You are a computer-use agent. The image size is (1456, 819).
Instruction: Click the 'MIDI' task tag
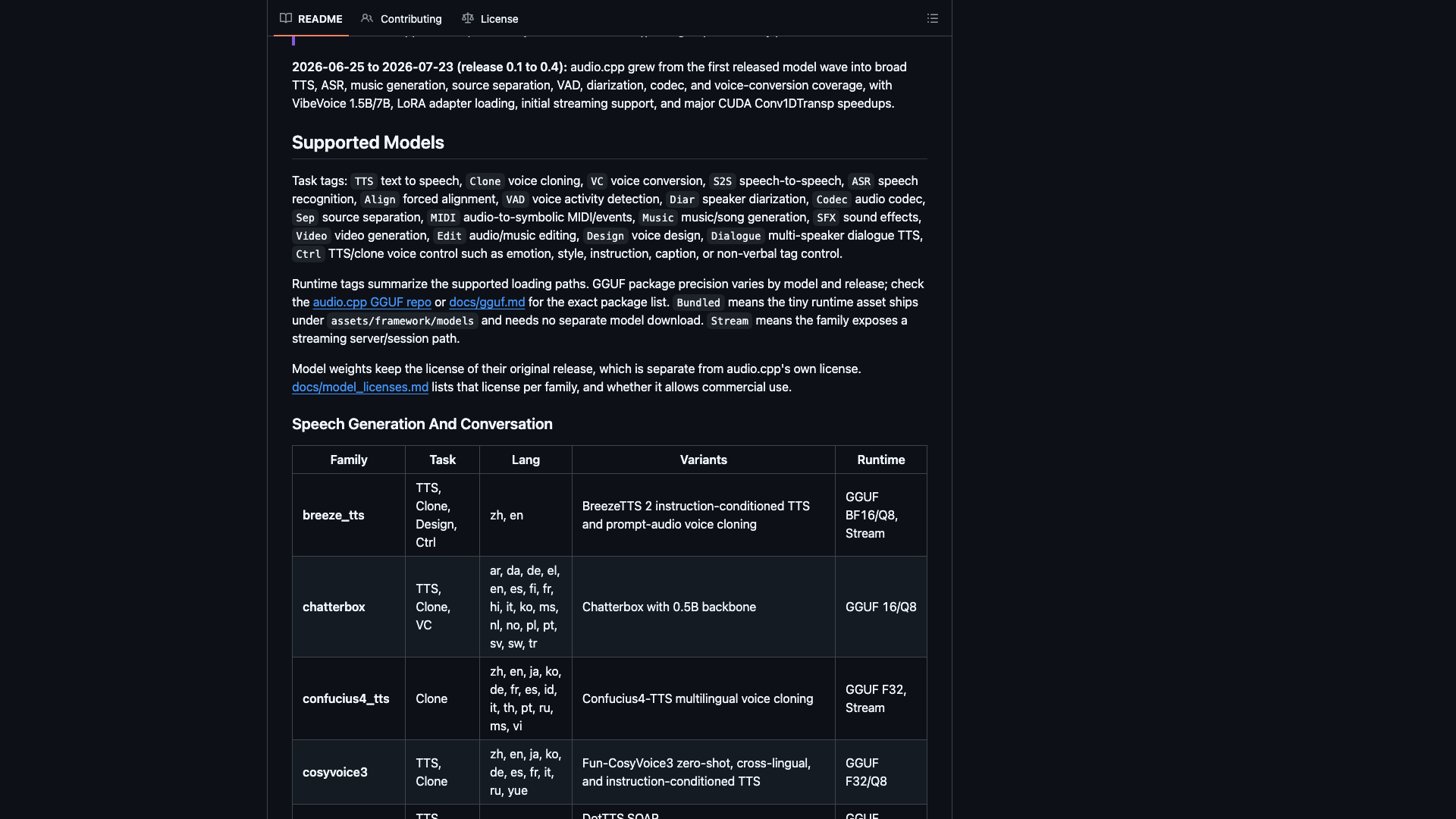pyautogui.click(x=443, y=218)
